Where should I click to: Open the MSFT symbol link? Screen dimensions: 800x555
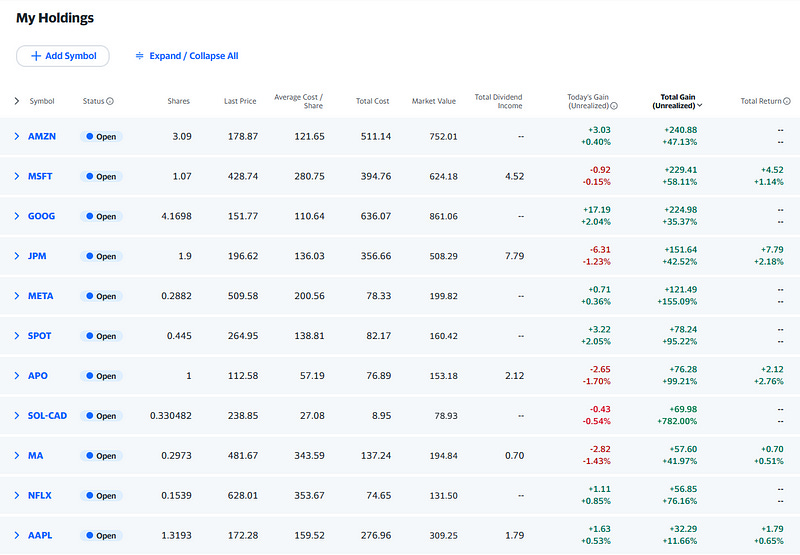[x=40, y=176]
